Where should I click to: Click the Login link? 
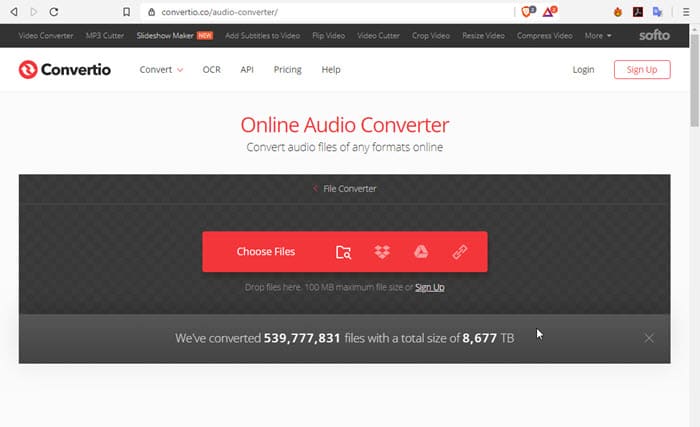point(583,70)
